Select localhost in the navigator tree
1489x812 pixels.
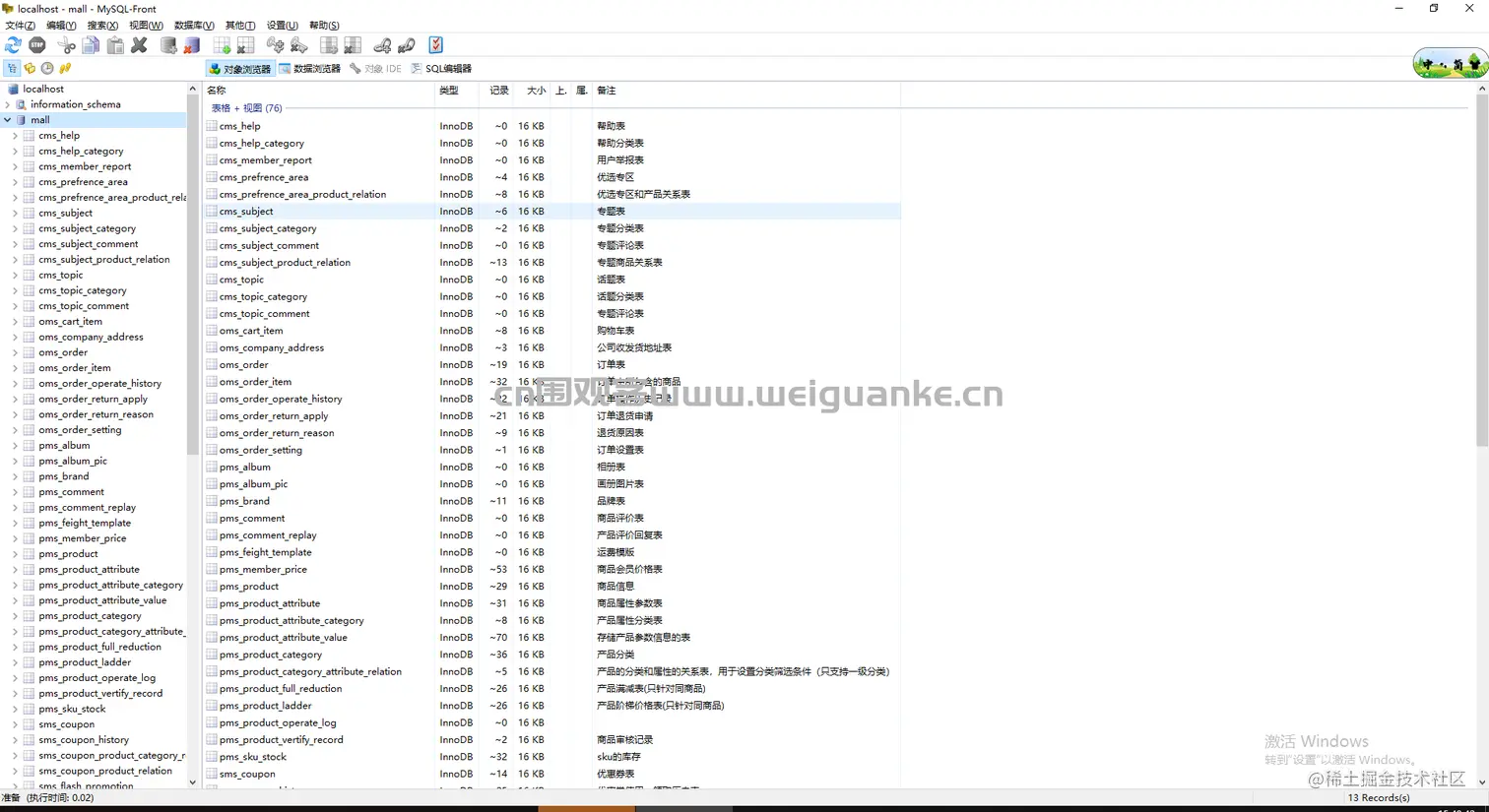(43, 89)
